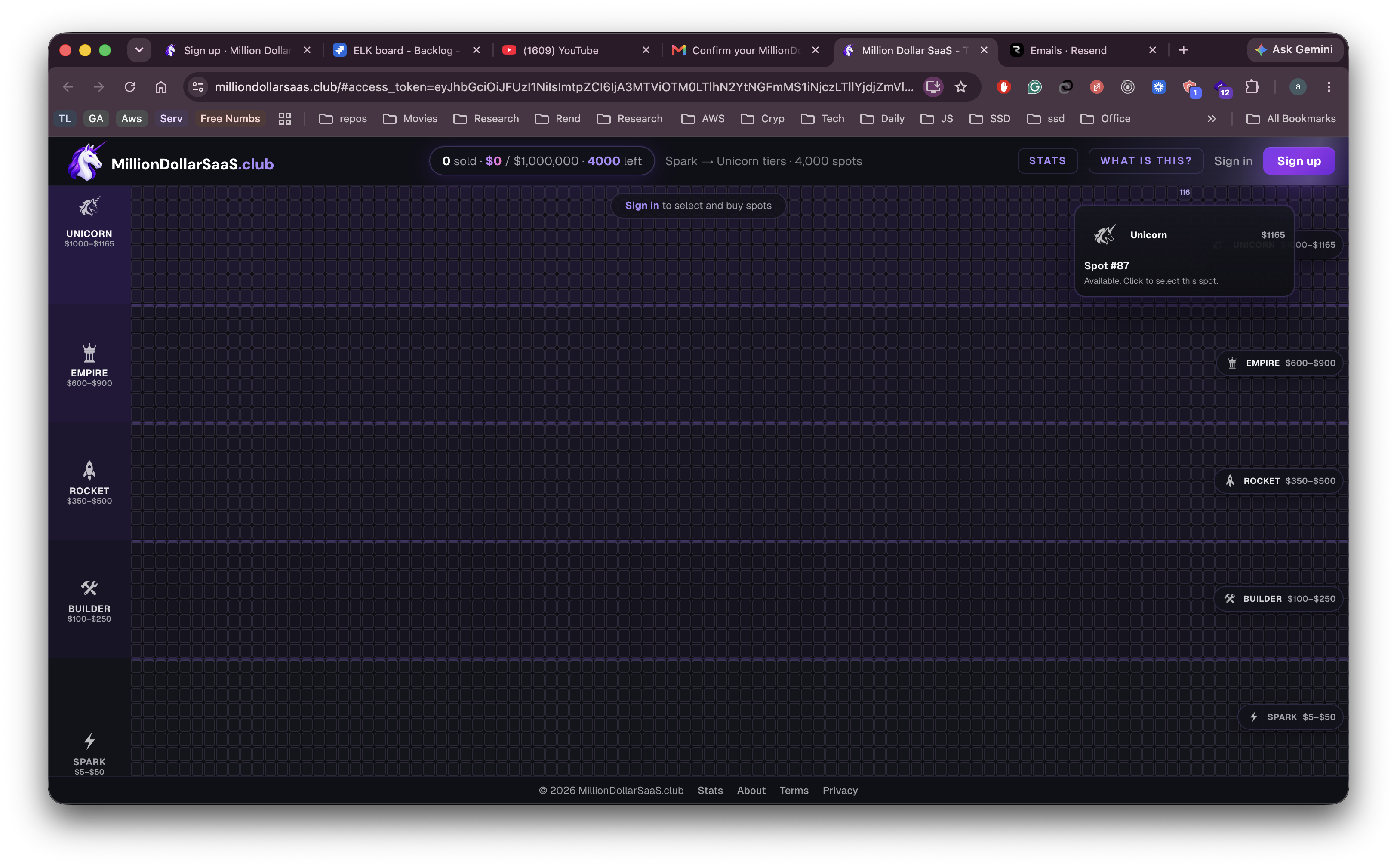Image resolution: width=1397 pixels, height=868 pixels.
Task: Click the SPARK $5–$50 tier pill
Action: pyautogui.click(x=1291, y=717)
